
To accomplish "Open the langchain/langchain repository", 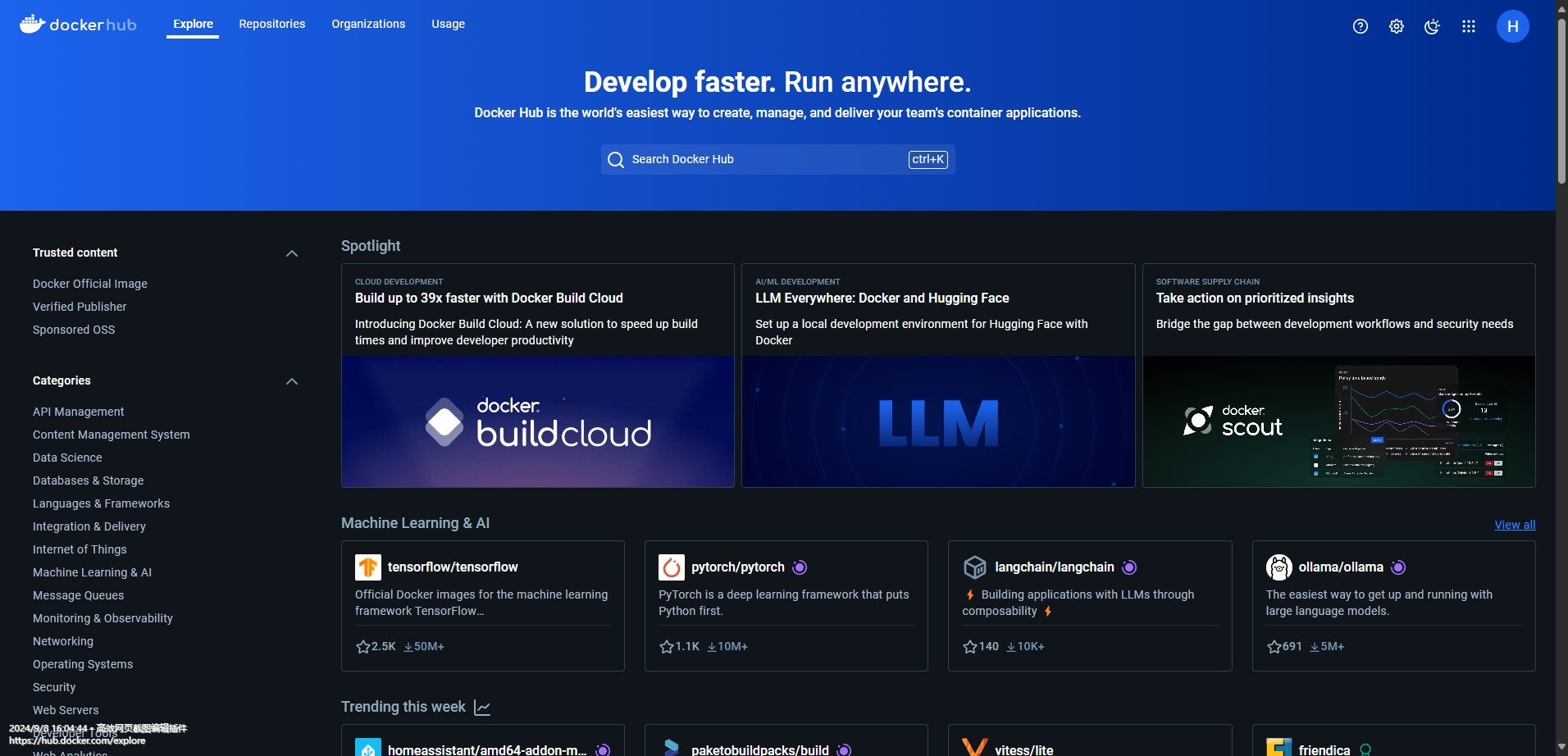I will point(1055,567).
